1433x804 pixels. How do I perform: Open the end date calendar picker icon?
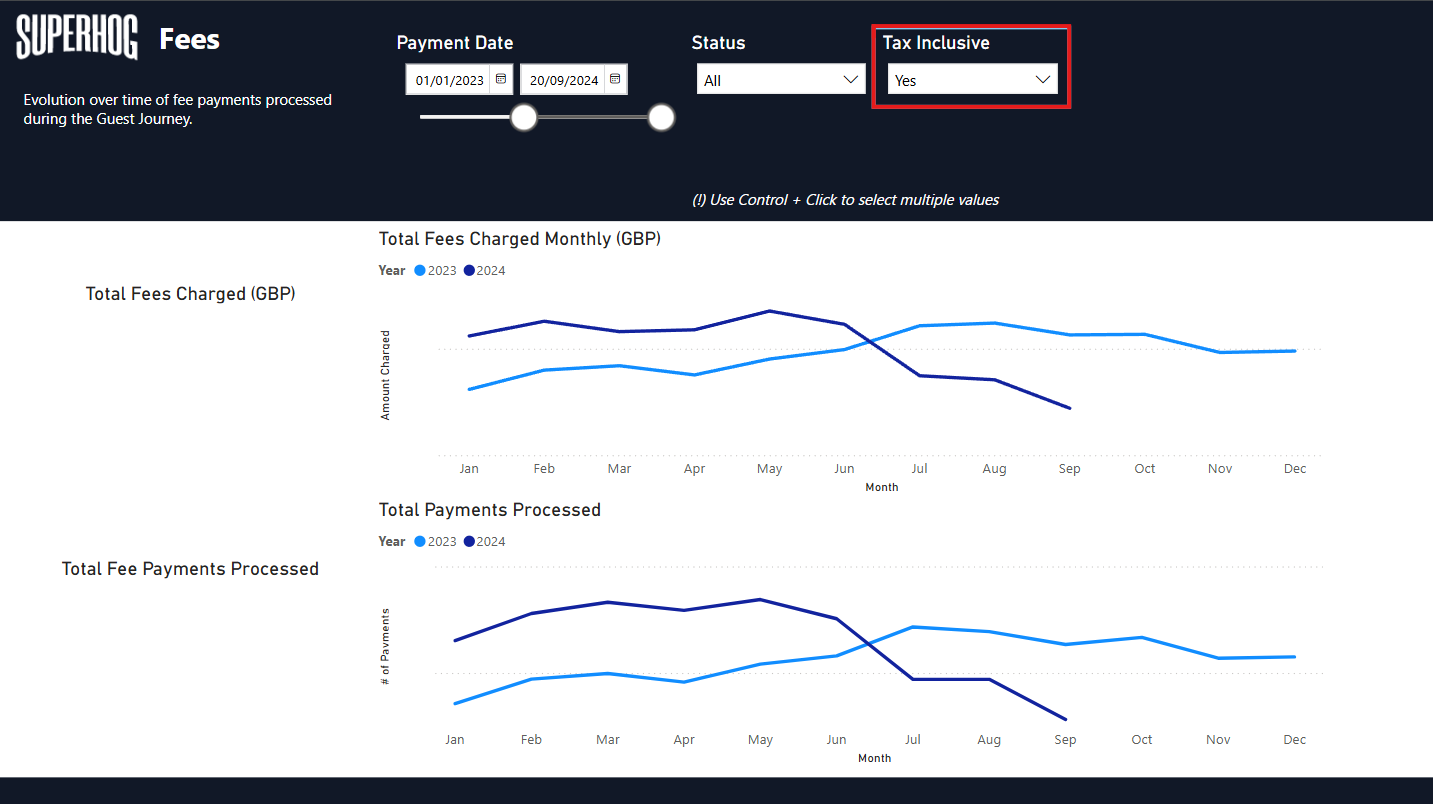click(615, 79)
